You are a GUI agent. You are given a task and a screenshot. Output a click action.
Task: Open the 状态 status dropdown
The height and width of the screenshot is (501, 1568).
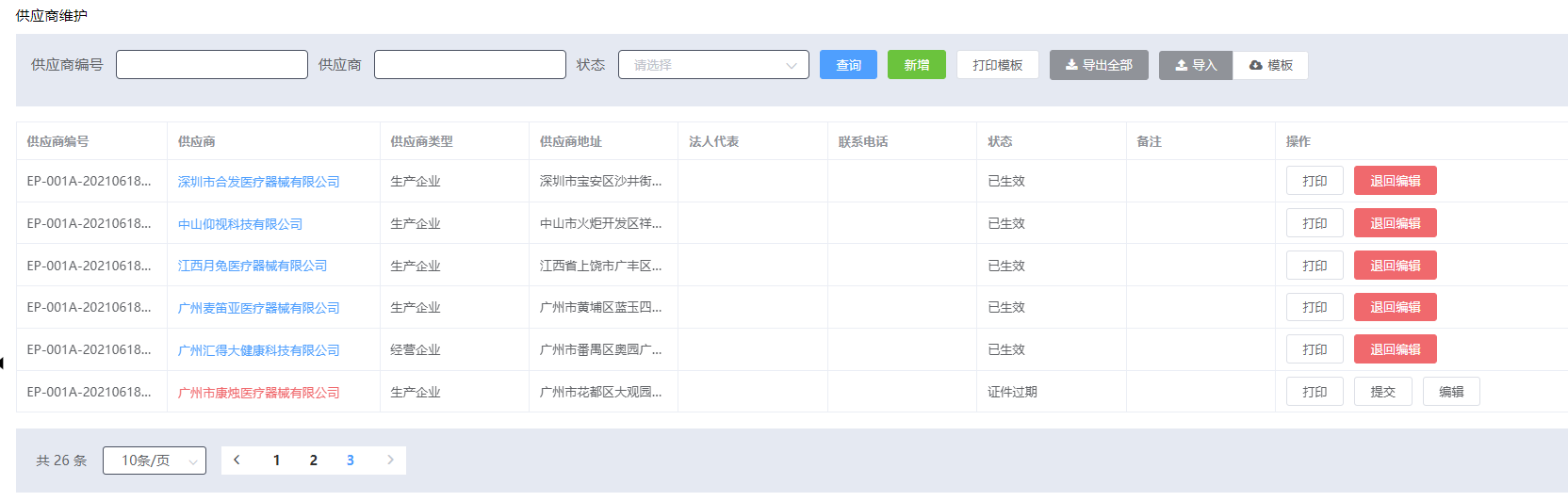click(x=713, y=65)
